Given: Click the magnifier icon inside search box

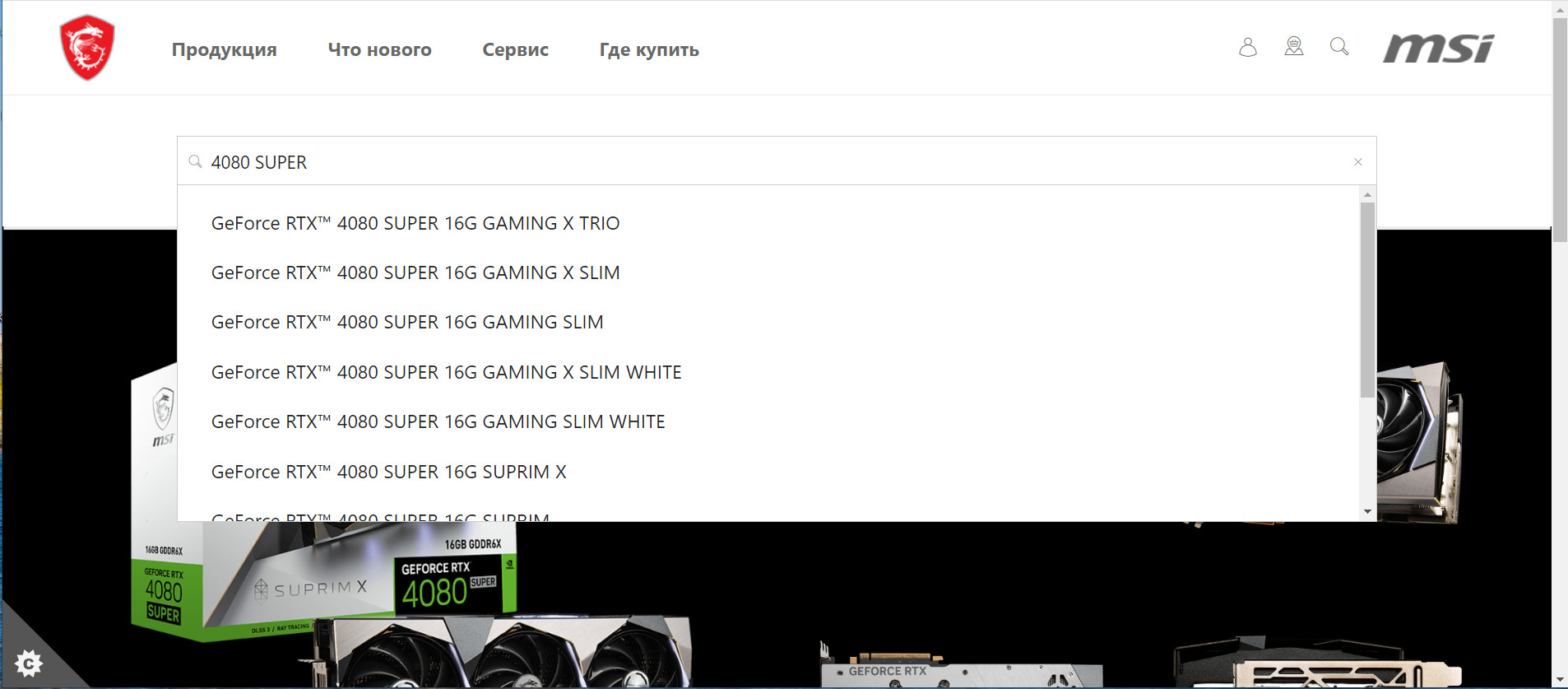Looking at the screenshot, I should pos(195,161).
